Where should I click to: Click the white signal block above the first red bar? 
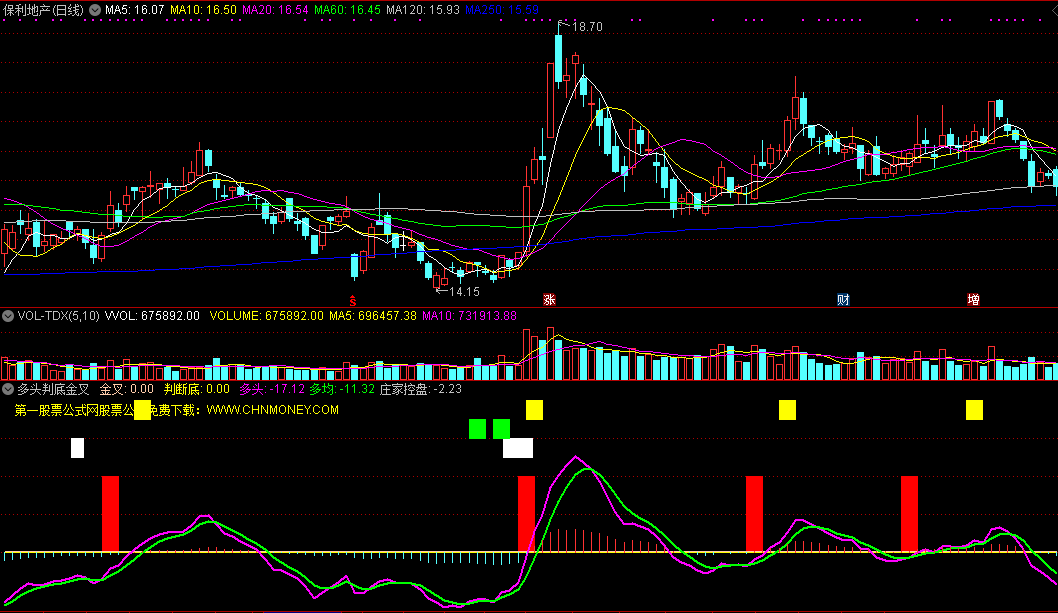(x=78, y=448)
